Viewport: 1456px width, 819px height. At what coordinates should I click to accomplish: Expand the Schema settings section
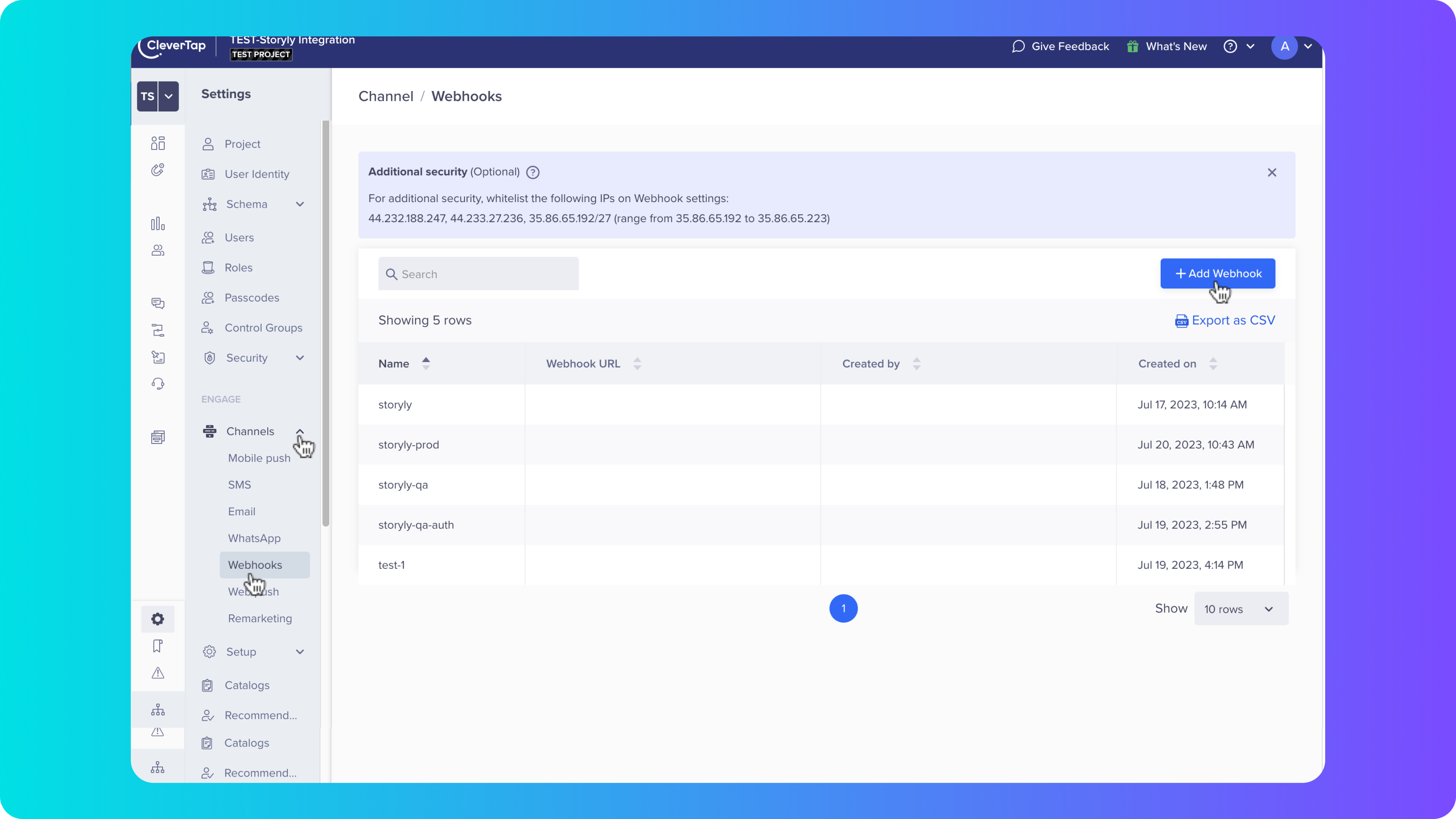pos(300,204)
